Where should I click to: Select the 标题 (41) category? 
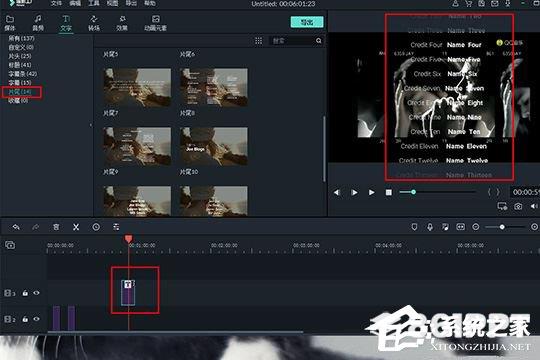[20, 65]
